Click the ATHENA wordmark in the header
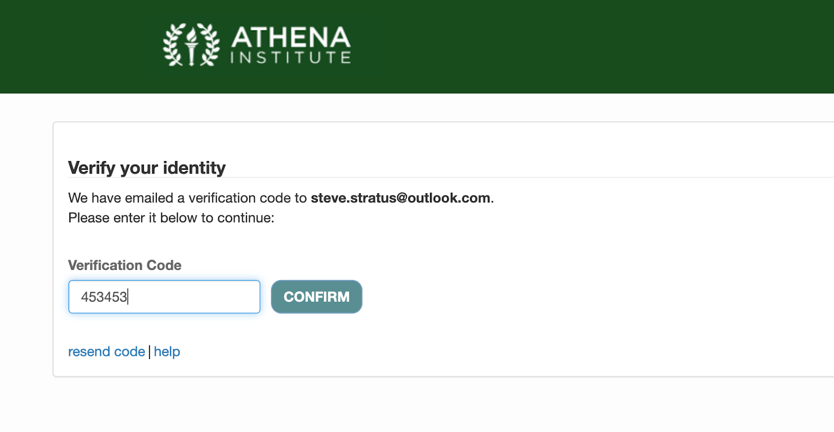Screen dimensions: 834x432 (x=291, y=38)
